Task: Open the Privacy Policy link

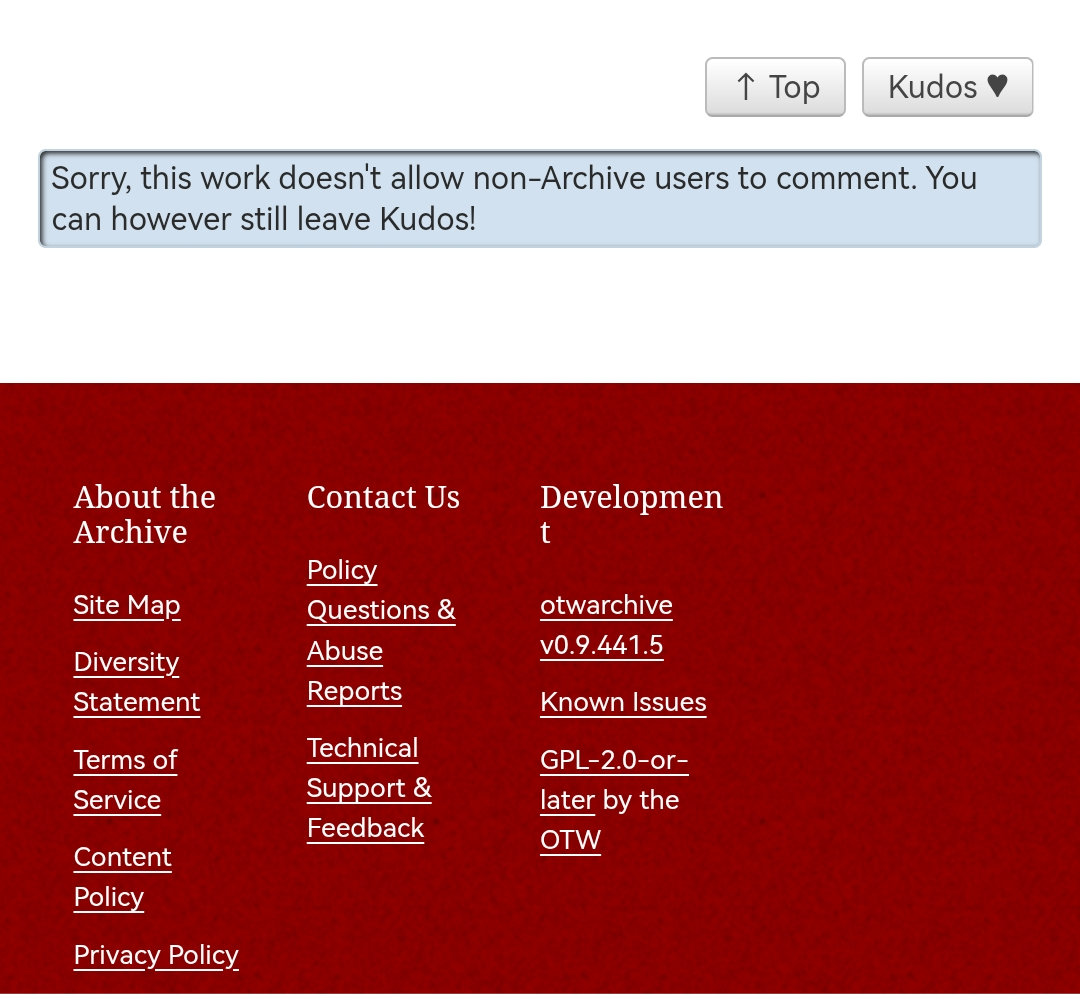Action: pos(156,955)
